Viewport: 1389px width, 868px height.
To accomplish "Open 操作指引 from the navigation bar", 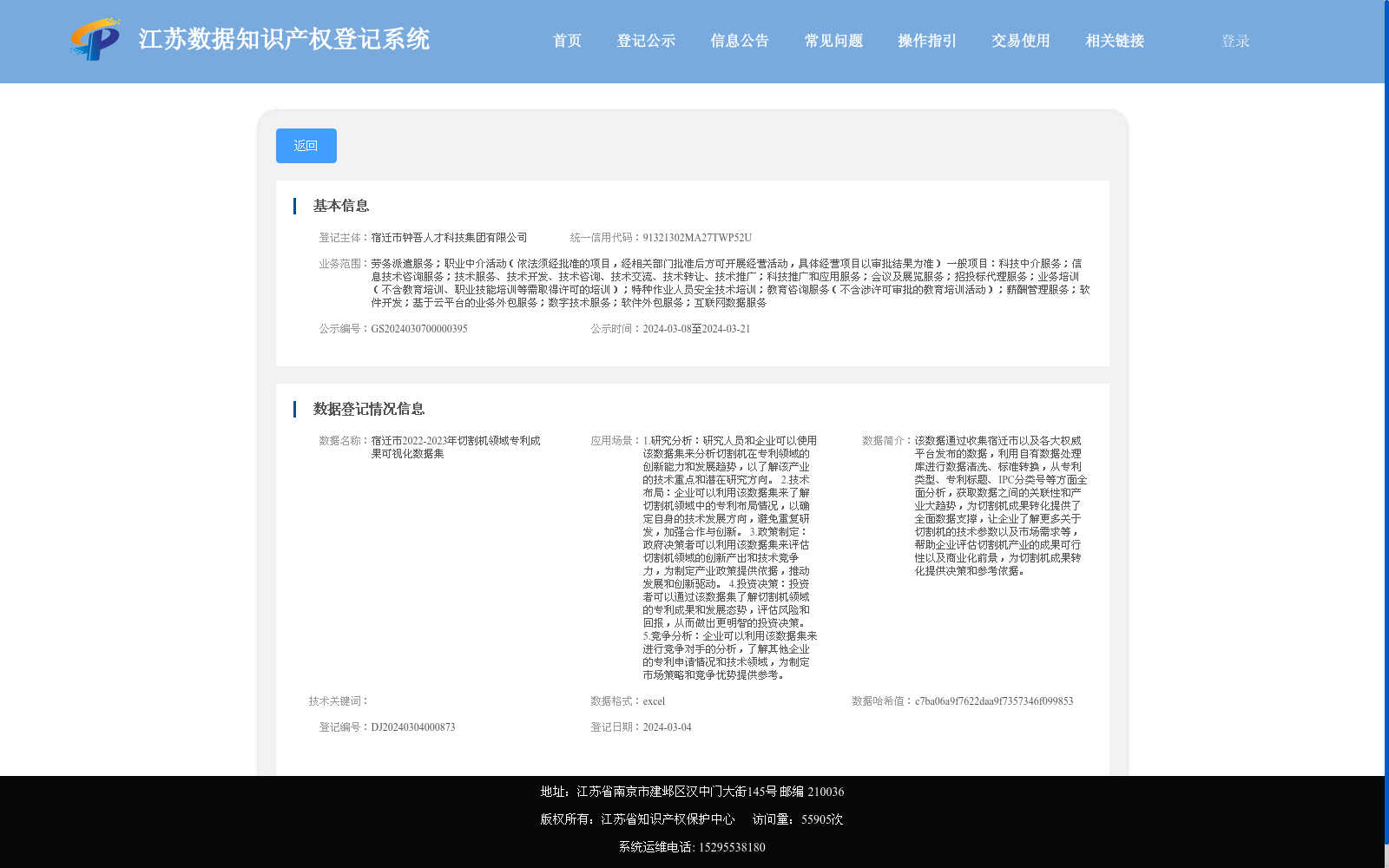I will (927, 41).
